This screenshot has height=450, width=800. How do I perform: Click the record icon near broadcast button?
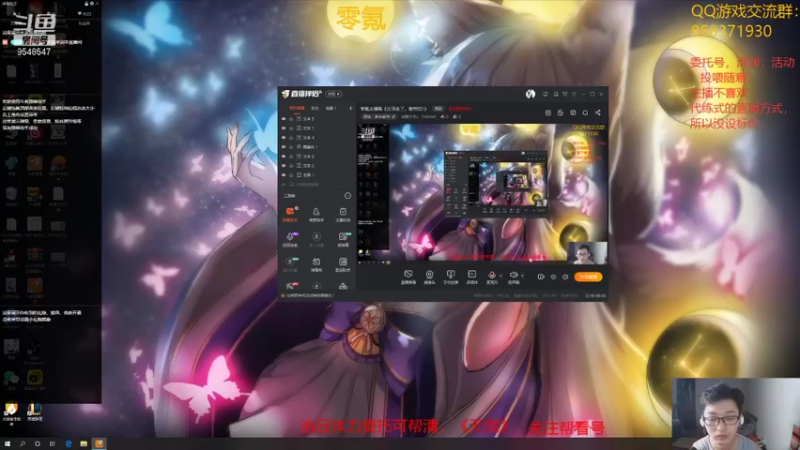click(541, 277)
